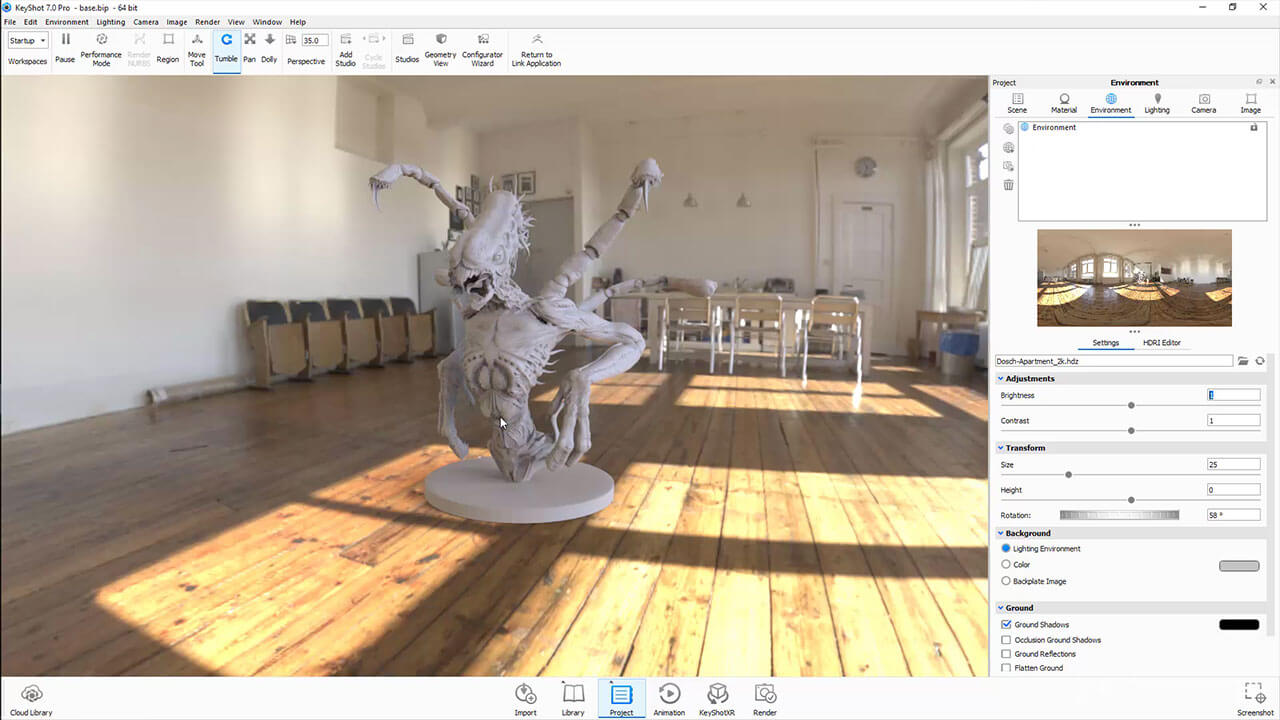Switch to the HDRI Editor tab
Image resolution: width=1280 pixels, height=720 pixels.
(1161, 343)
